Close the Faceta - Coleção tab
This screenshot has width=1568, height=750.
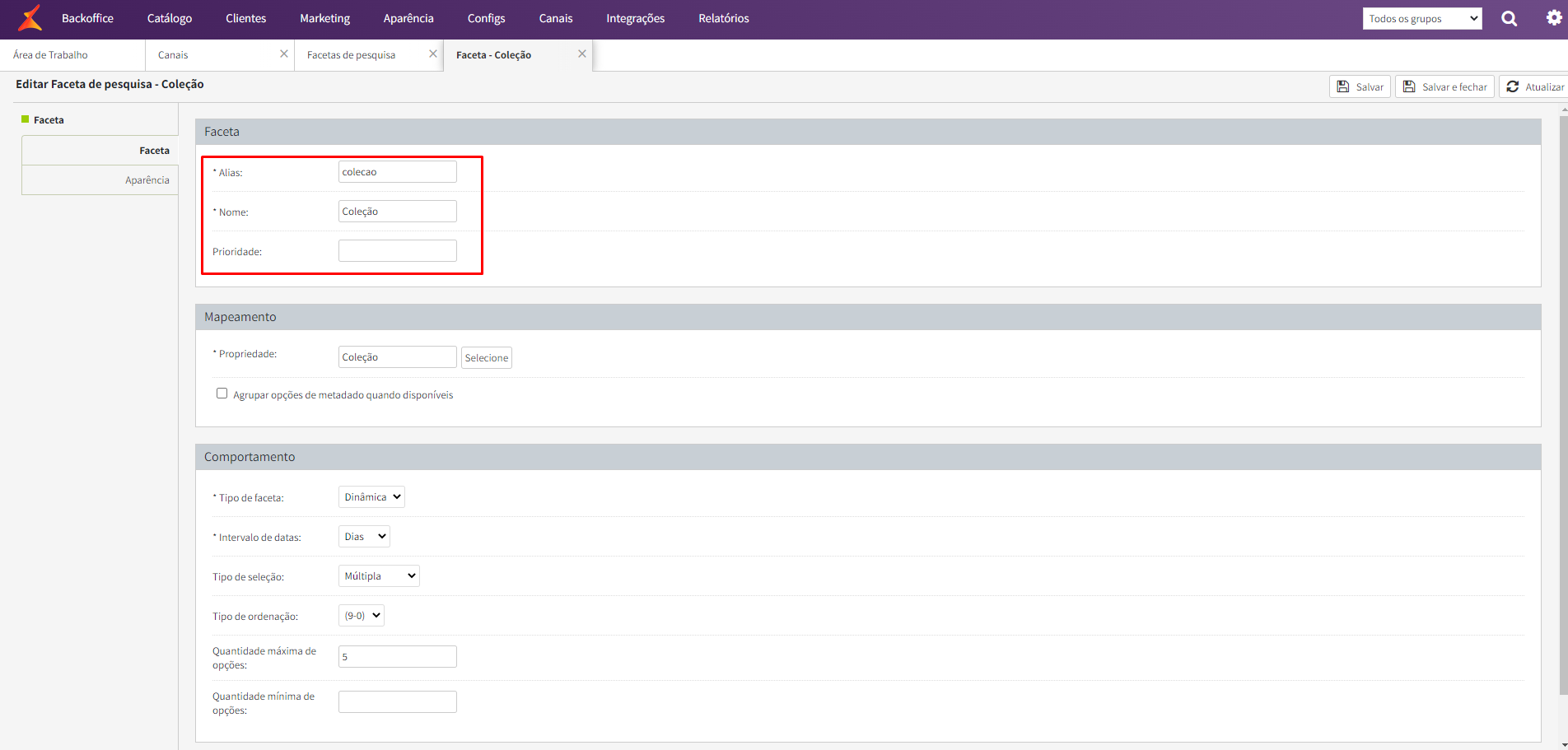click(582, 54)
